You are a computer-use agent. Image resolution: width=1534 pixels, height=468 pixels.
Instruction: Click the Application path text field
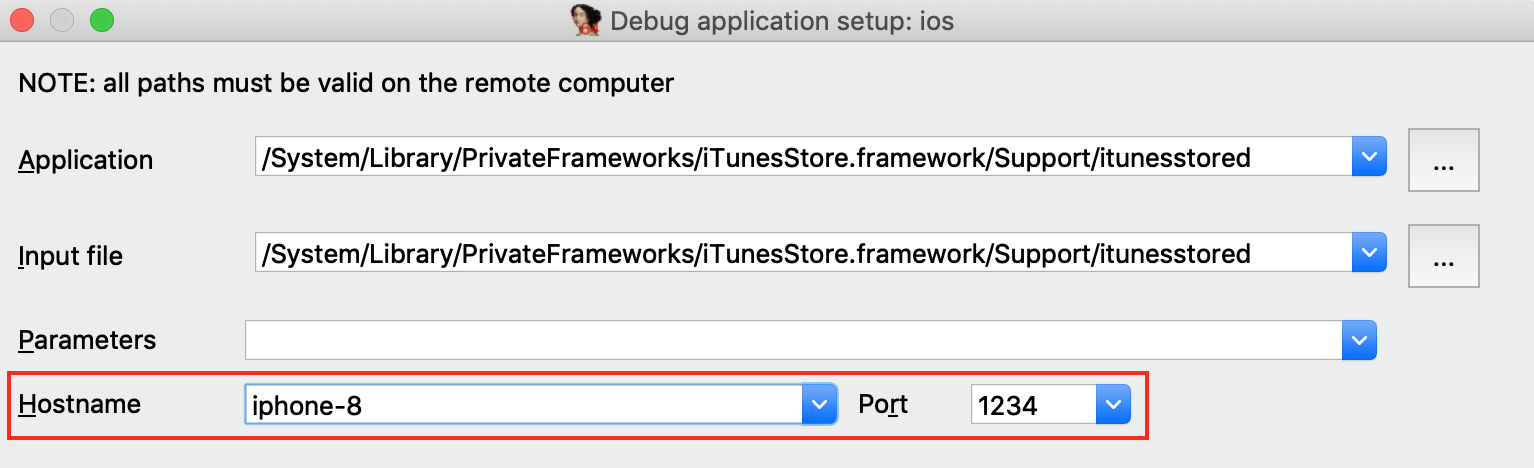pos(802,158)
